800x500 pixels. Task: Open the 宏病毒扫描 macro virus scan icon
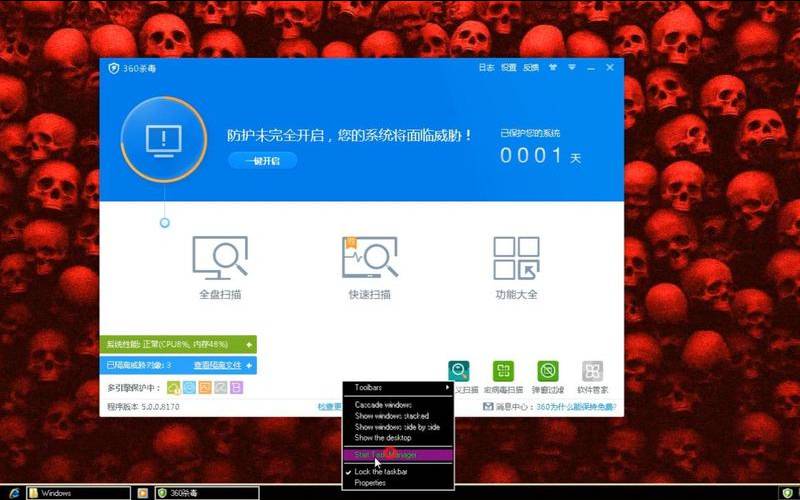pos(504,371)
